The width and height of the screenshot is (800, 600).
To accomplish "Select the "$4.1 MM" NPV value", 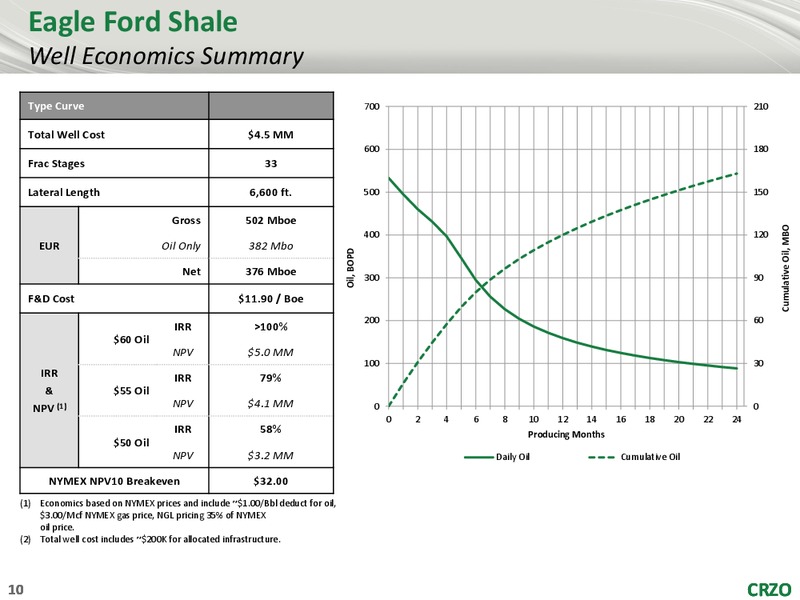I will (270, 404).
